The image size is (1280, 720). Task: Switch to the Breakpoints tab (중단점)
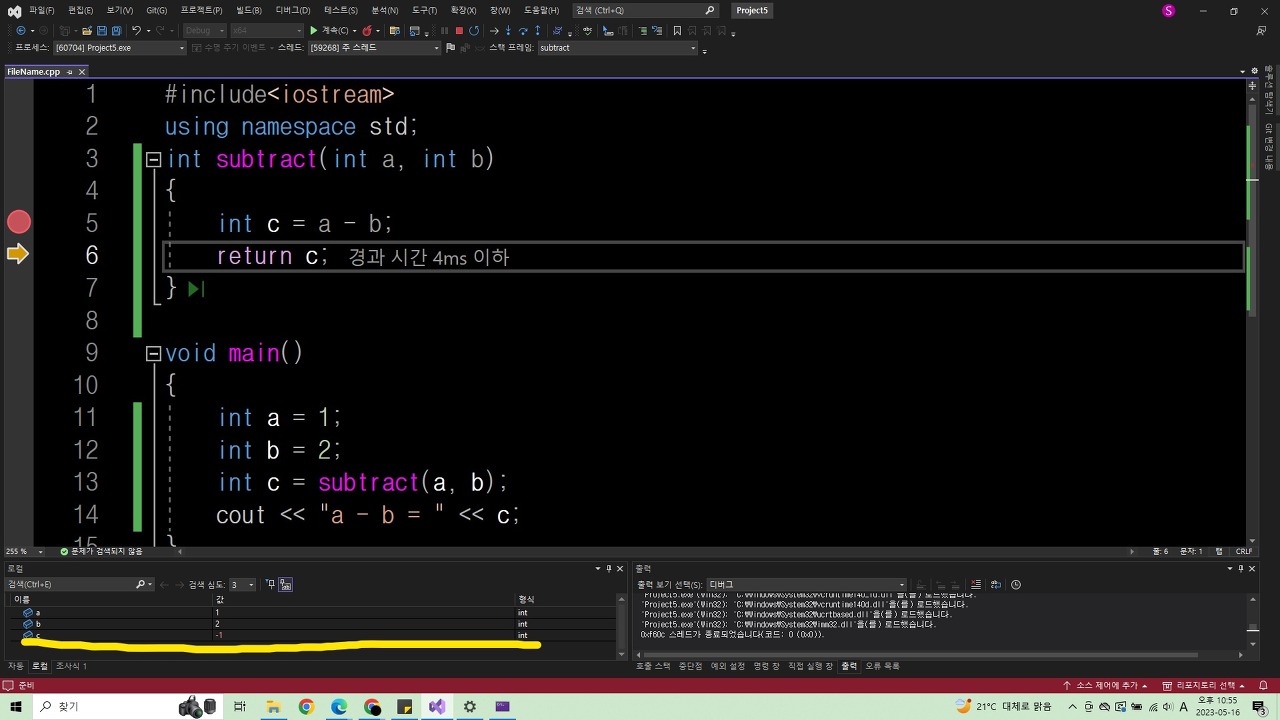690,666
